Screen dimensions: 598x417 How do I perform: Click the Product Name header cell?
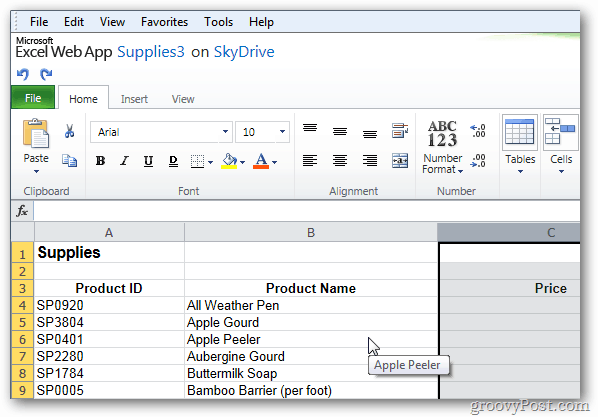pos(311,288)
